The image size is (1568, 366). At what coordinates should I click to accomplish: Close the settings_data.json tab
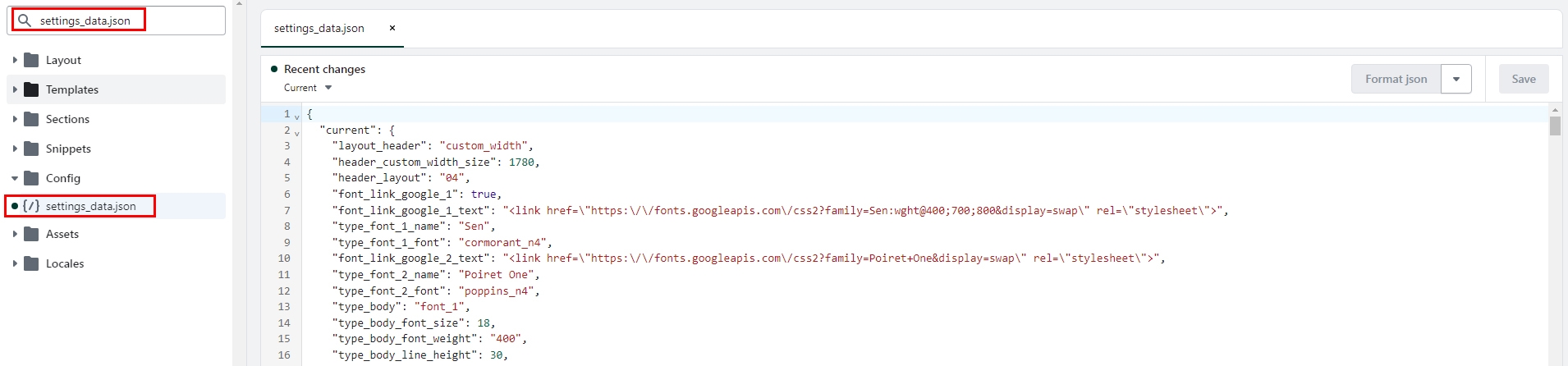coord(392,28)
